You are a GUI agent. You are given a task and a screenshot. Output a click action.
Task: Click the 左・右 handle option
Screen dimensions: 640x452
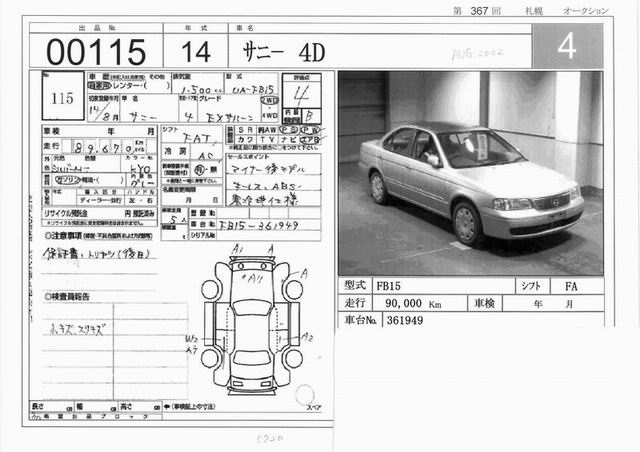pos(141,200)
